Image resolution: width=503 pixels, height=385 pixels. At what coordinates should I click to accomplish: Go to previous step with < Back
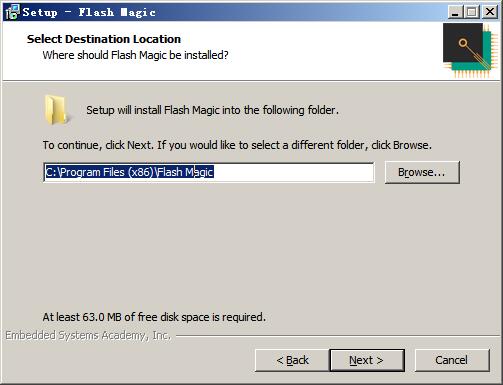[292, 360]
